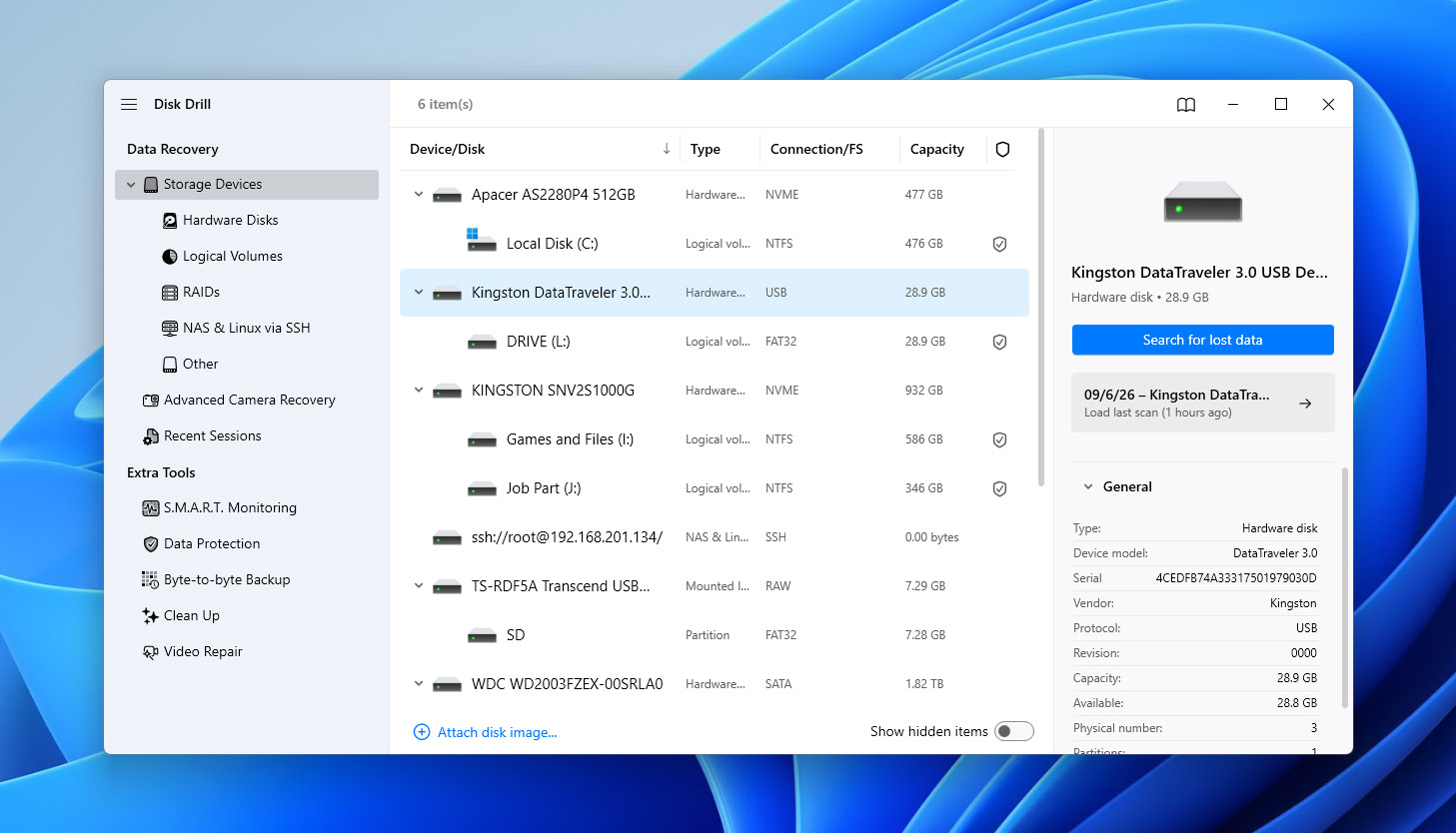Toggle the Show hidden items switch
Viewport: 1456px width, 833px height.
1014,731
